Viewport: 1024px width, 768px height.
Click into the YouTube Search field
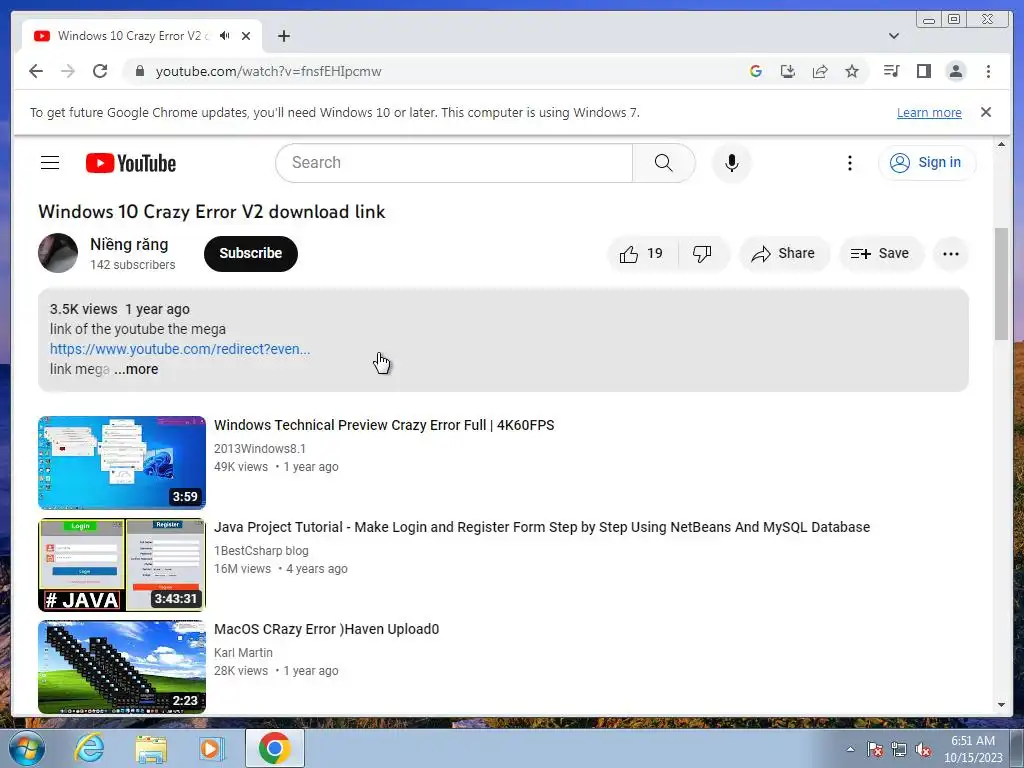tap(454, 163)
